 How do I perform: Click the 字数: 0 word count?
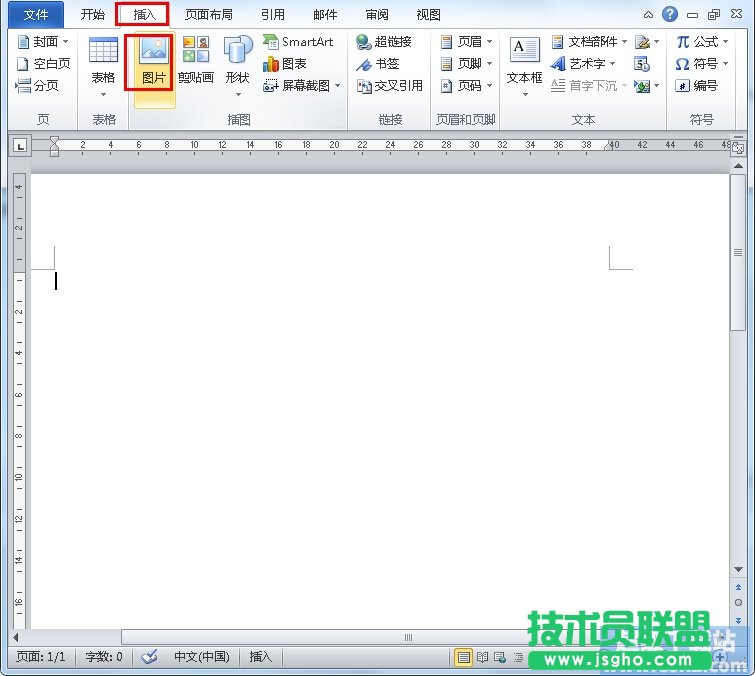point(104,657)
